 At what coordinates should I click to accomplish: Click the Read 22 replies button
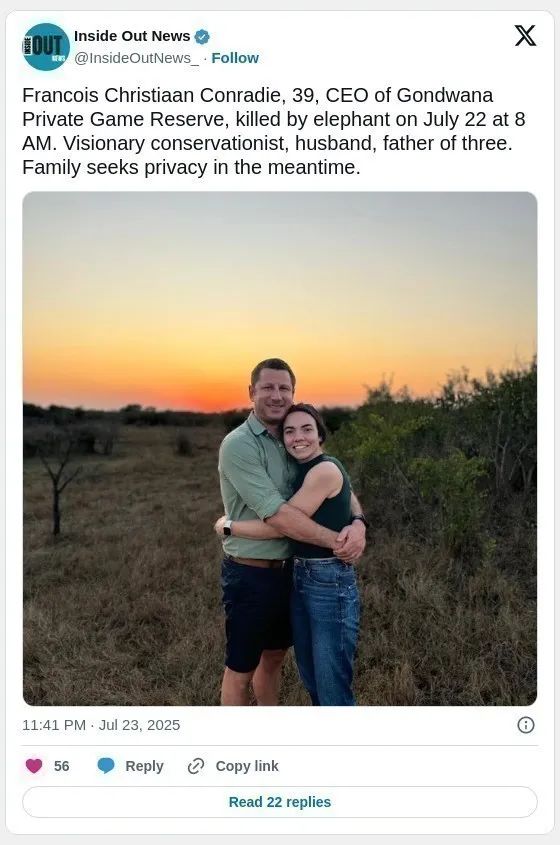click(280, 802)
